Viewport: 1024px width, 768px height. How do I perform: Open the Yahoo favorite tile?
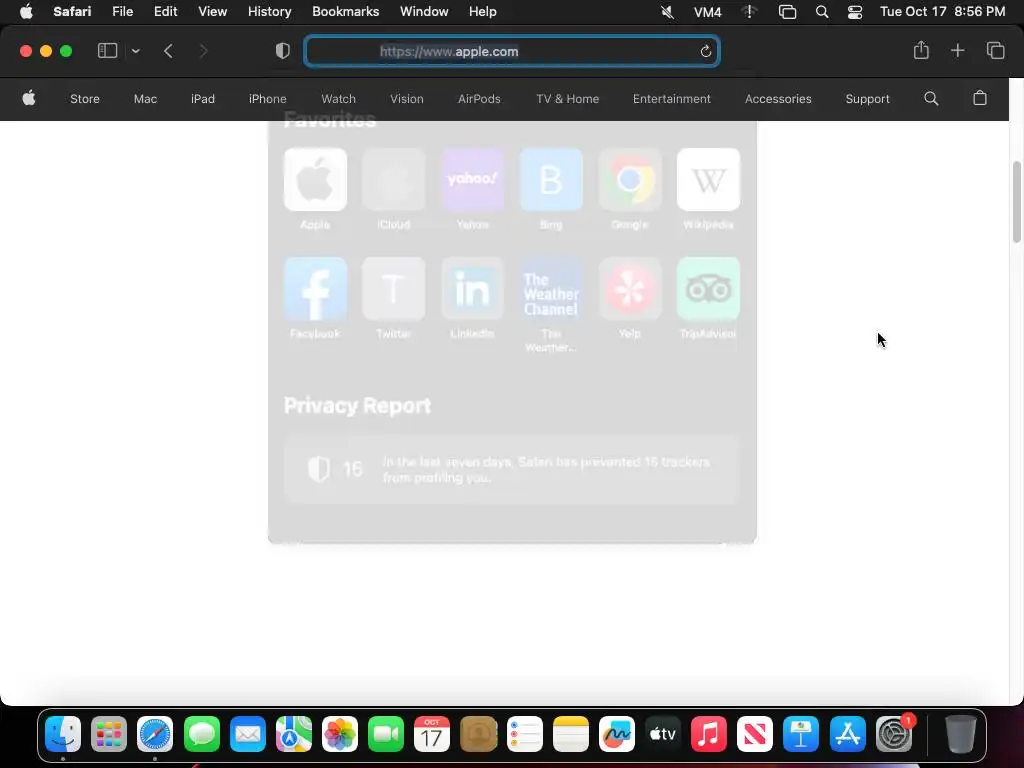click(473, 180)
